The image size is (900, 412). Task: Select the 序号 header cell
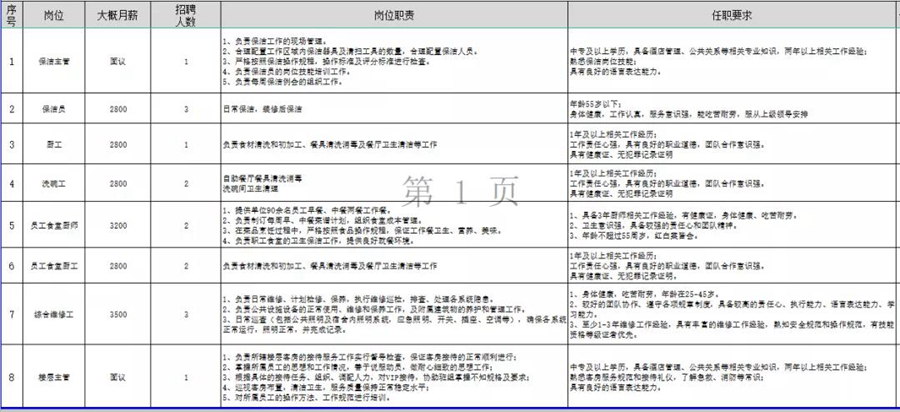click(11, 16)
